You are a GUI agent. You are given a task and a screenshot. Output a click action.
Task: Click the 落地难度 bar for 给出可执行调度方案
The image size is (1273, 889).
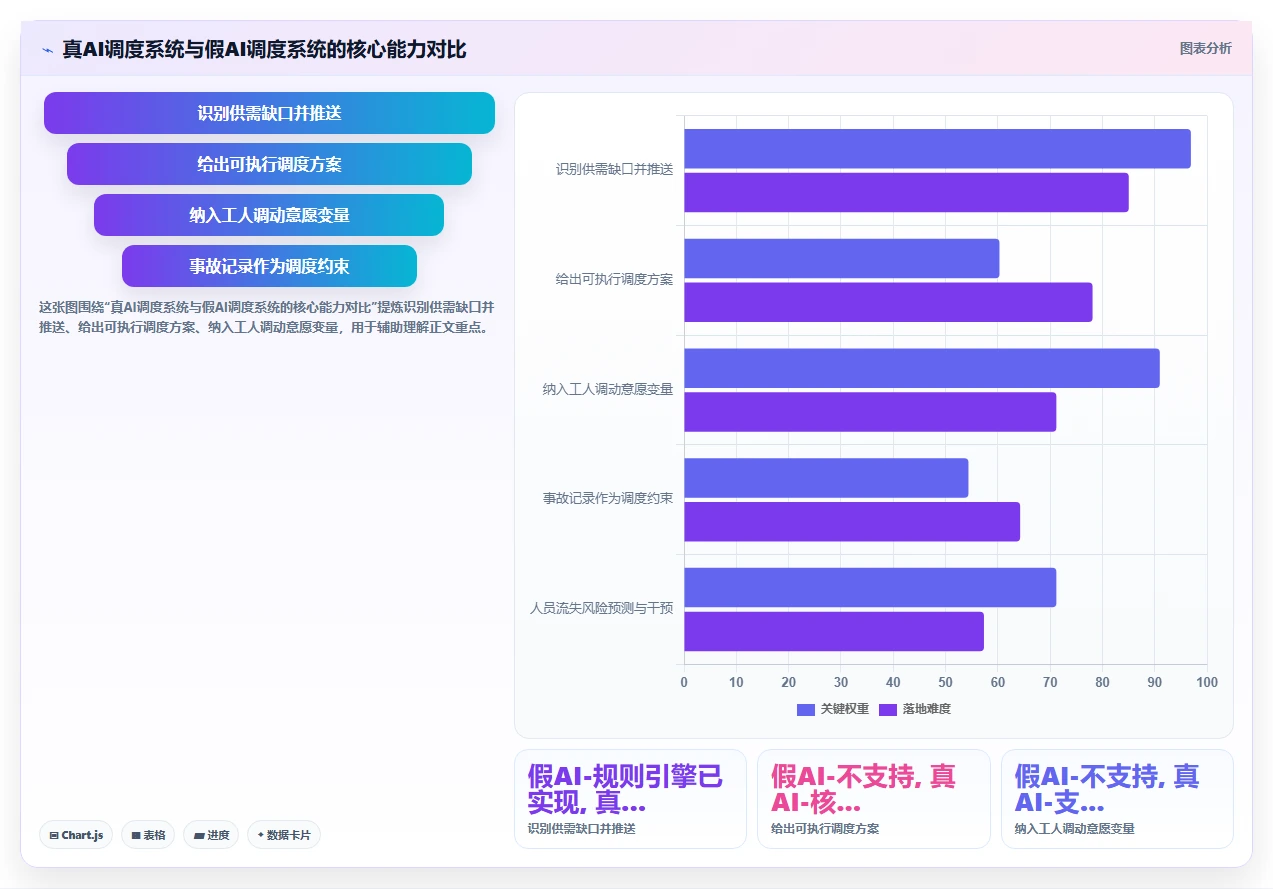(888, 302)
